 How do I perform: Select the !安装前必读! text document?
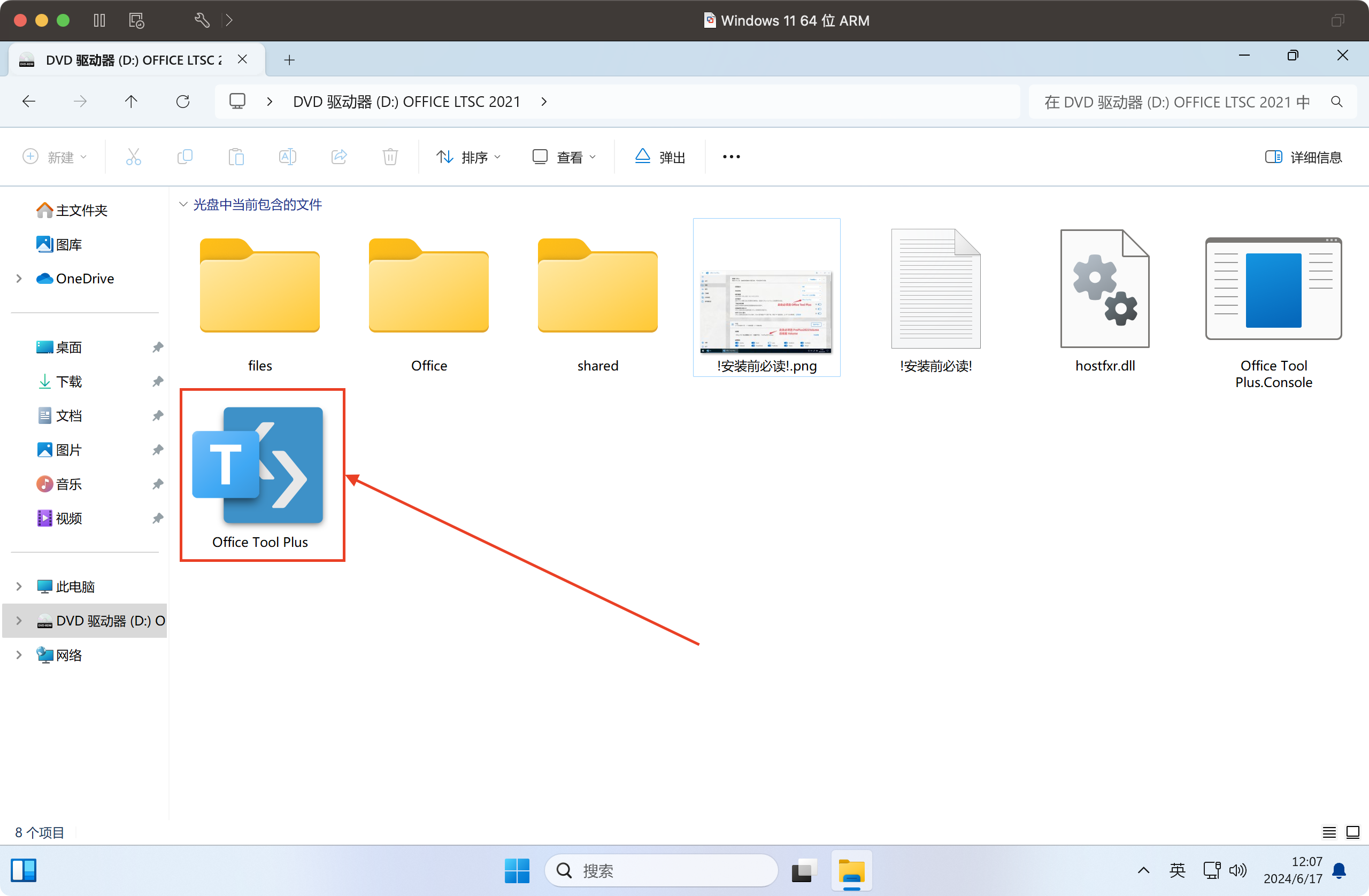(936, 289)
